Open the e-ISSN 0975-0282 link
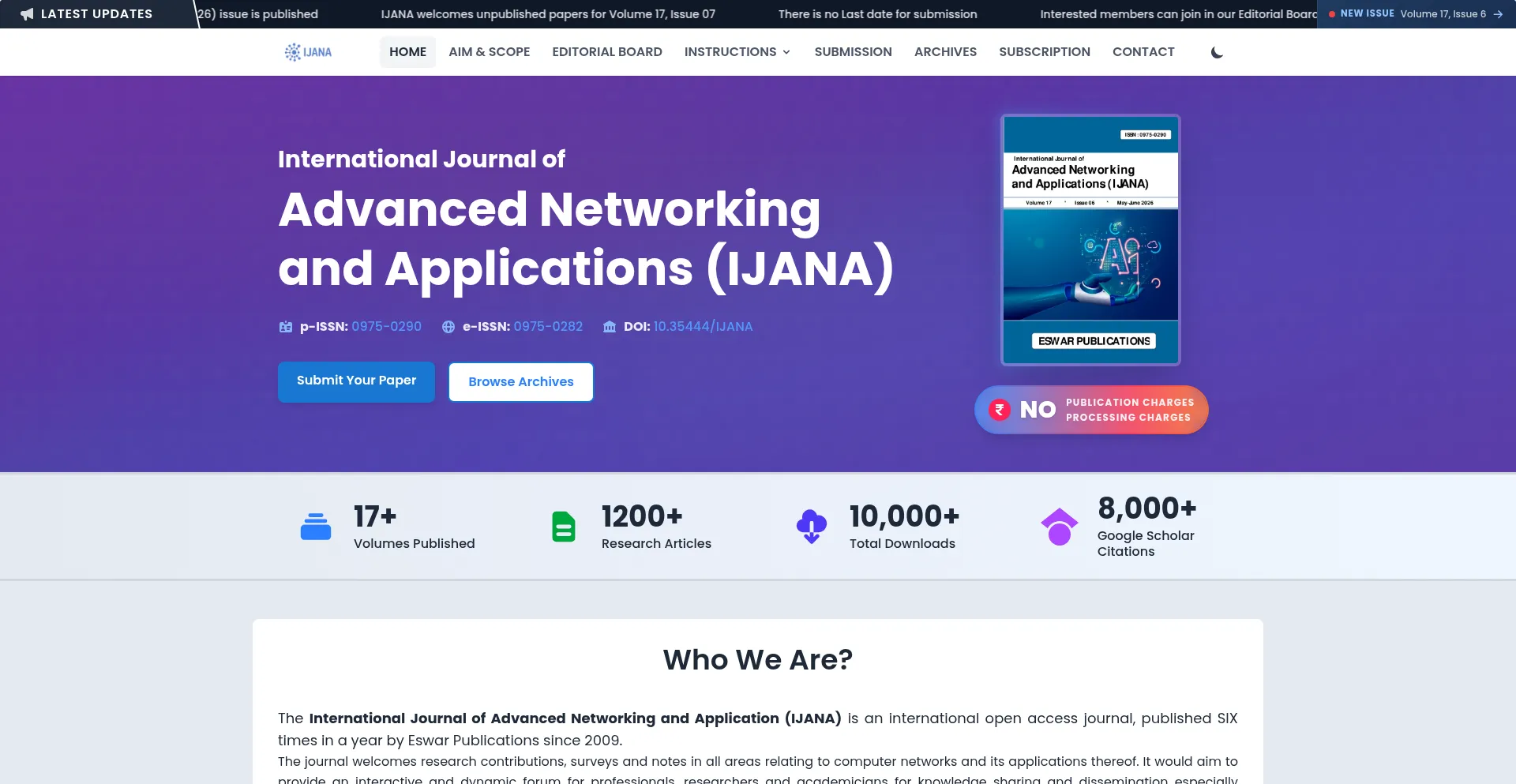 (x=548, y=327)
